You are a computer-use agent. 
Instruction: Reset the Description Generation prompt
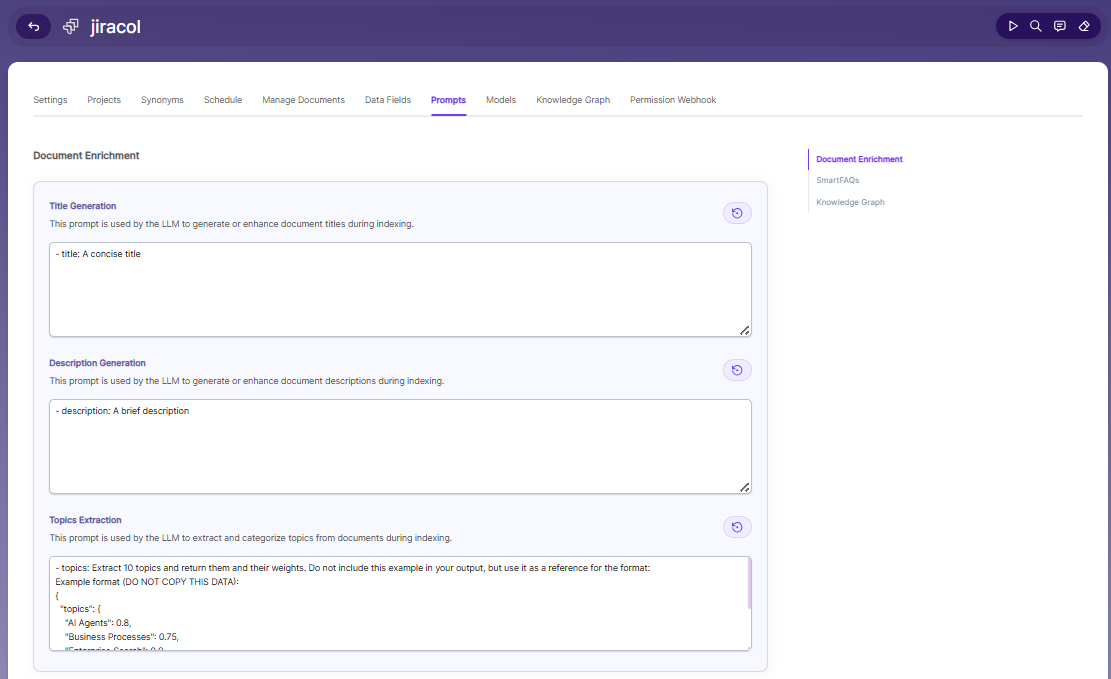(x=737, y=370)
